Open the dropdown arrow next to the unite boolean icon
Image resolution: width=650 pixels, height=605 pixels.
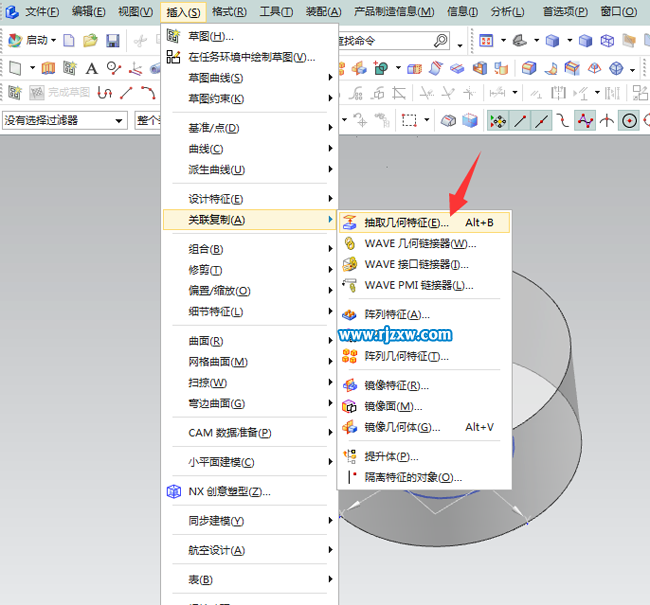(x=398, y=68)
